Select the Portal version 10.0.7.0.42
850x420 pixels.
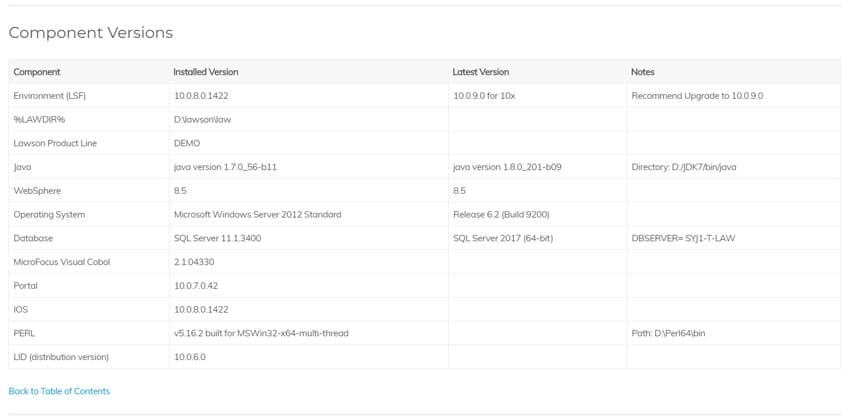point(196,286)
